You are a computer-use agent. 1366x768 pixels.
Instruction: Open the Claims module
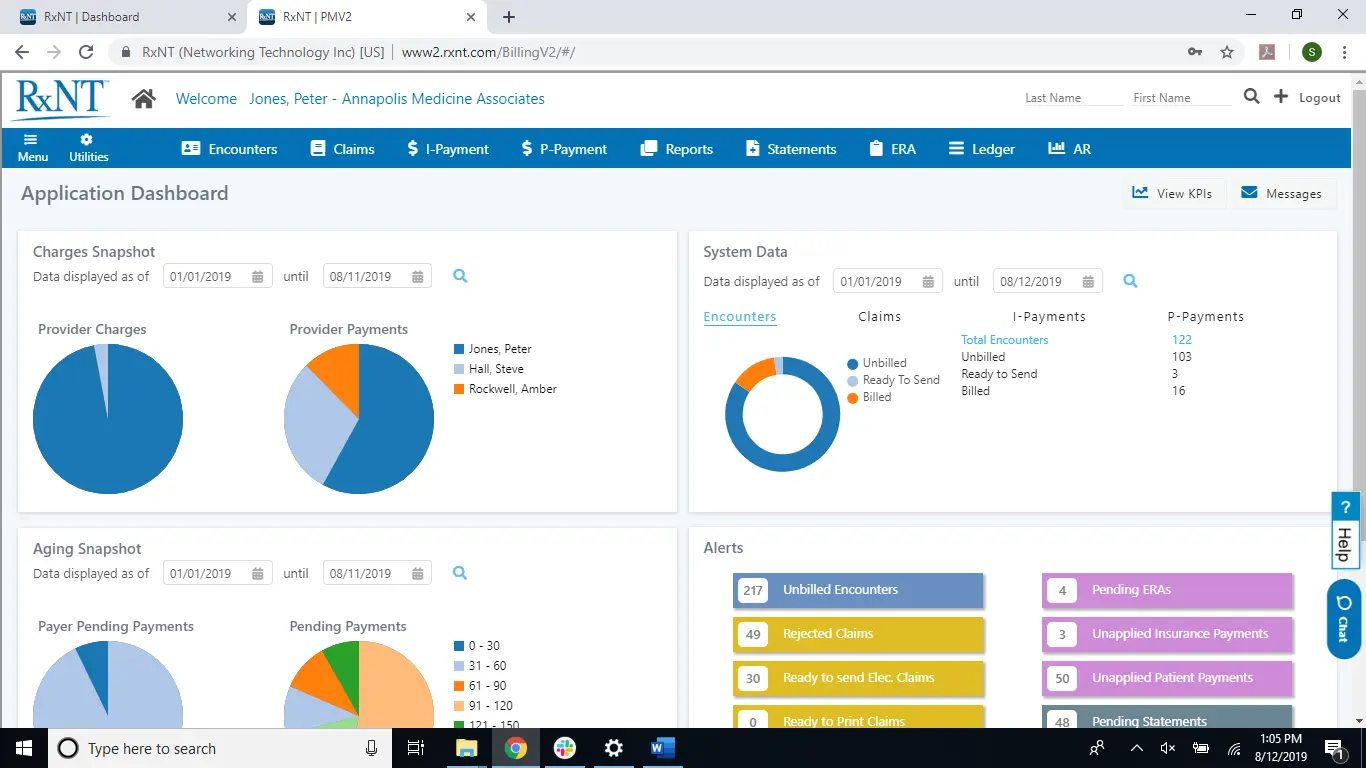click(x=341, y=148)
